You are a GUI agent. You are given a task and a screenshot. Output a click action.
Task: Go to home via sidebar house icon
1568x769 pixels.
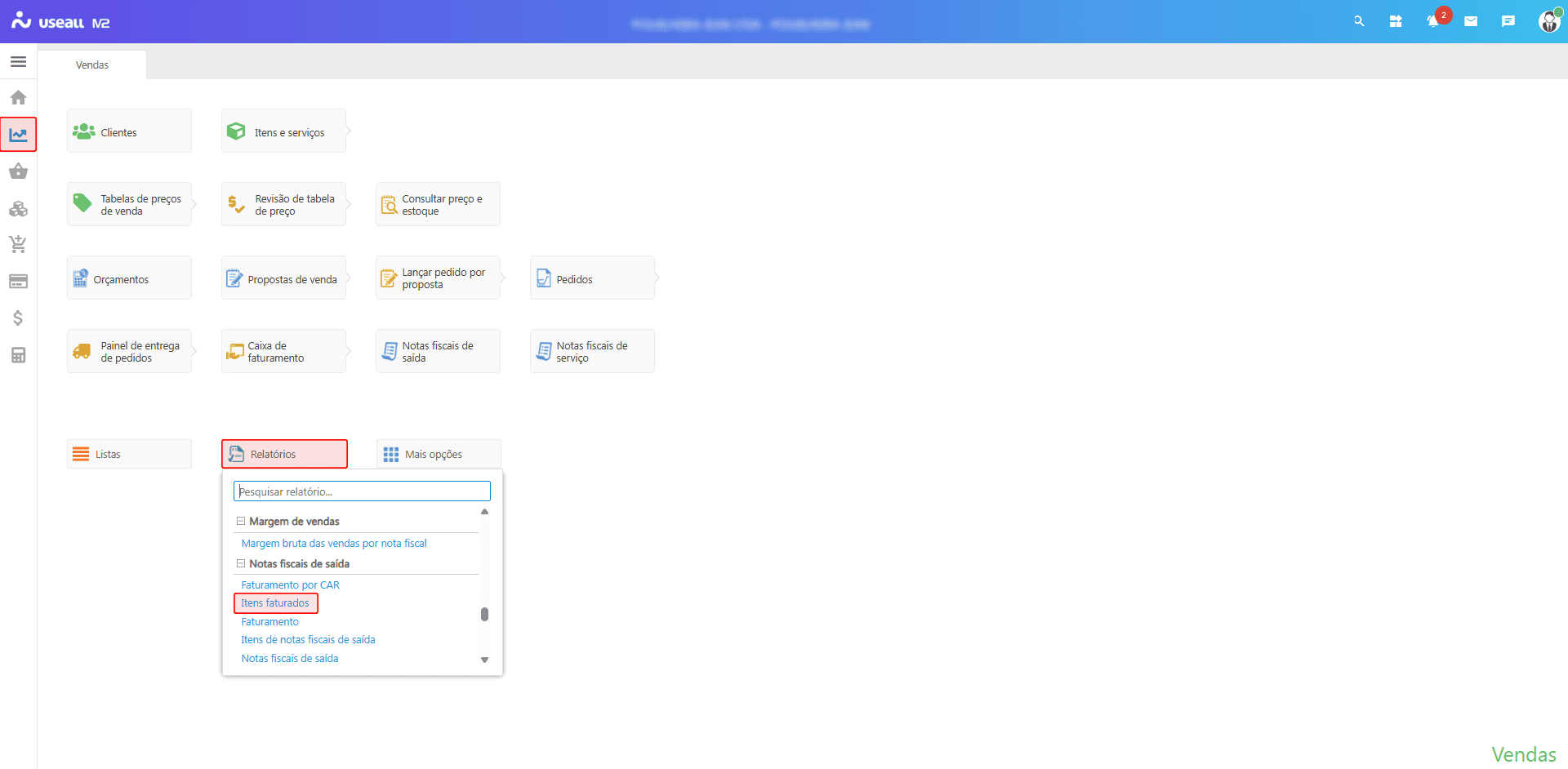tap(18, 98)
